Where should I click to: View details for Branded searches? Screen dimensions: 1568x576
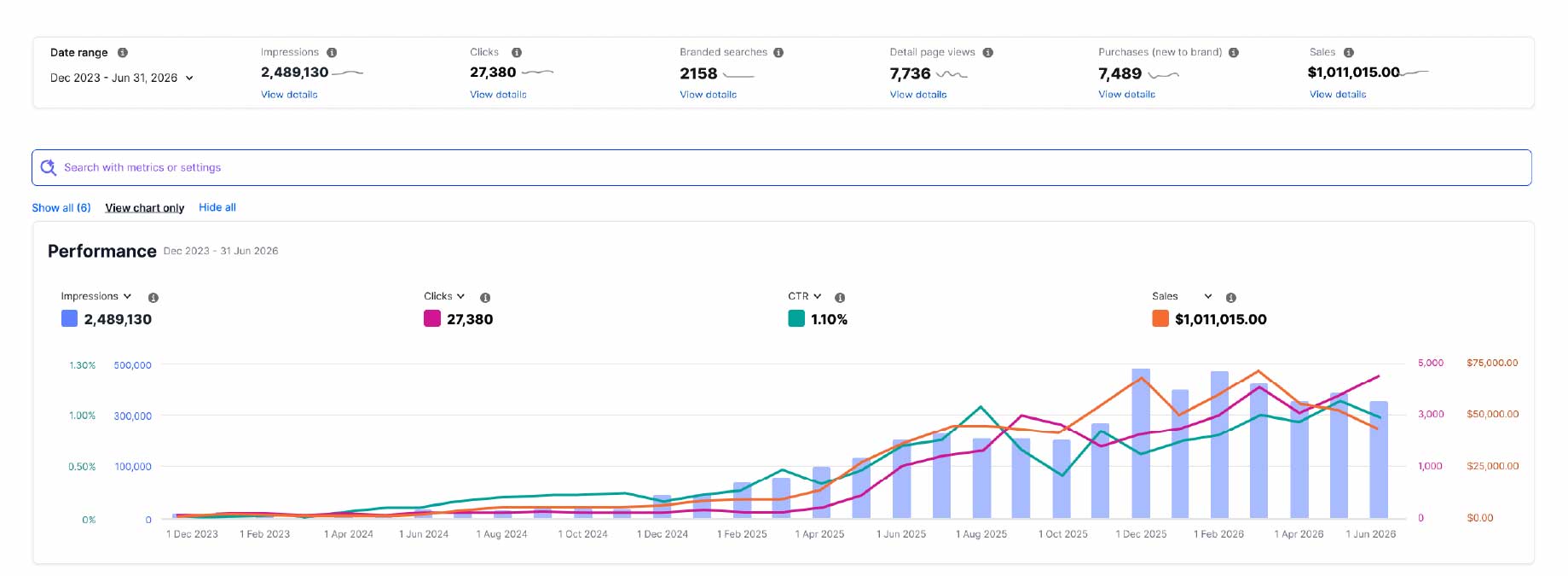(708, 95)
